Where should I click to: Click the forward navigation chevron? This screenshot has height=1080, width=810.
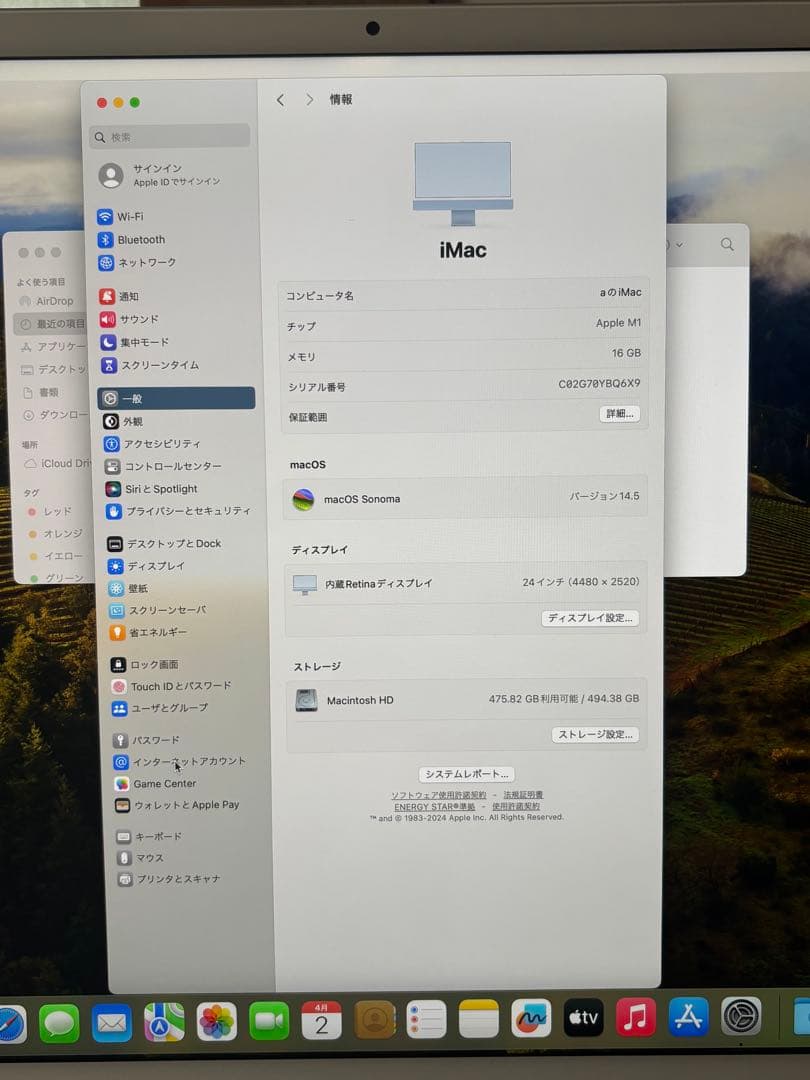click(309, 99)
